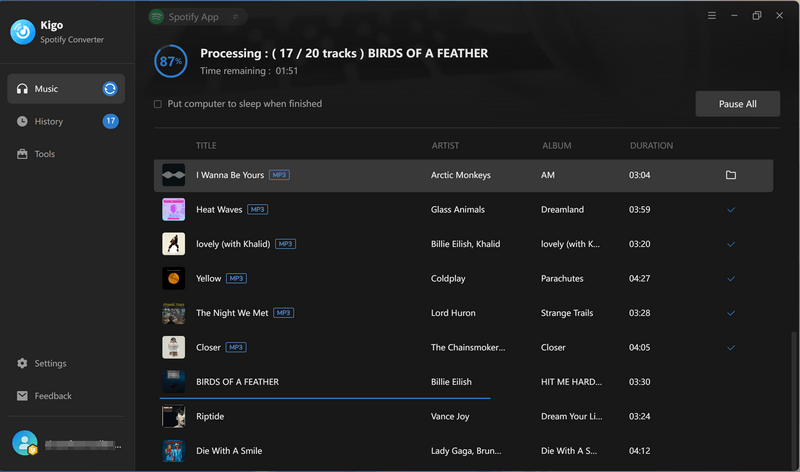Click the TITLE column header
This screenshot has width=800, height=472.
pos(206,146)
